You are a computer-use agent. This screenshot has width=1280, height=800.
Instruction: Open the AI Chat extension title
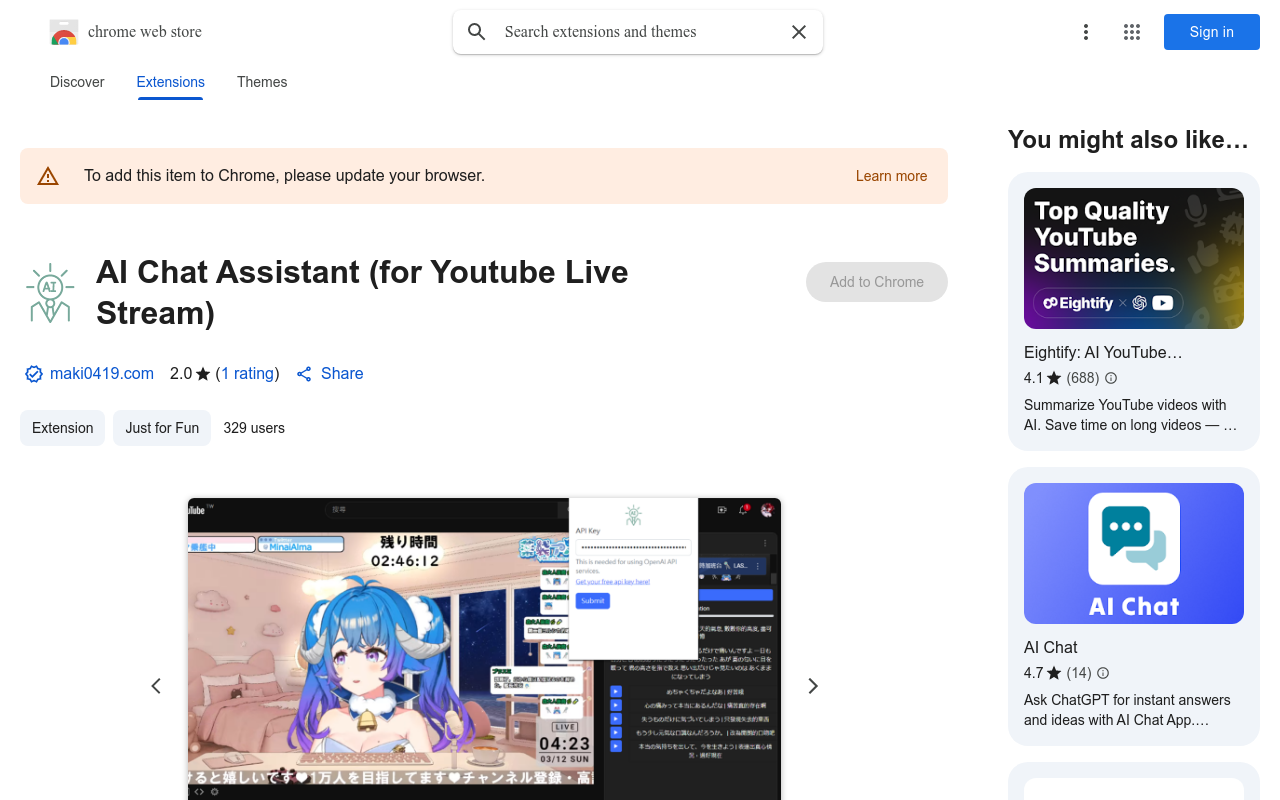[1051, 648]
